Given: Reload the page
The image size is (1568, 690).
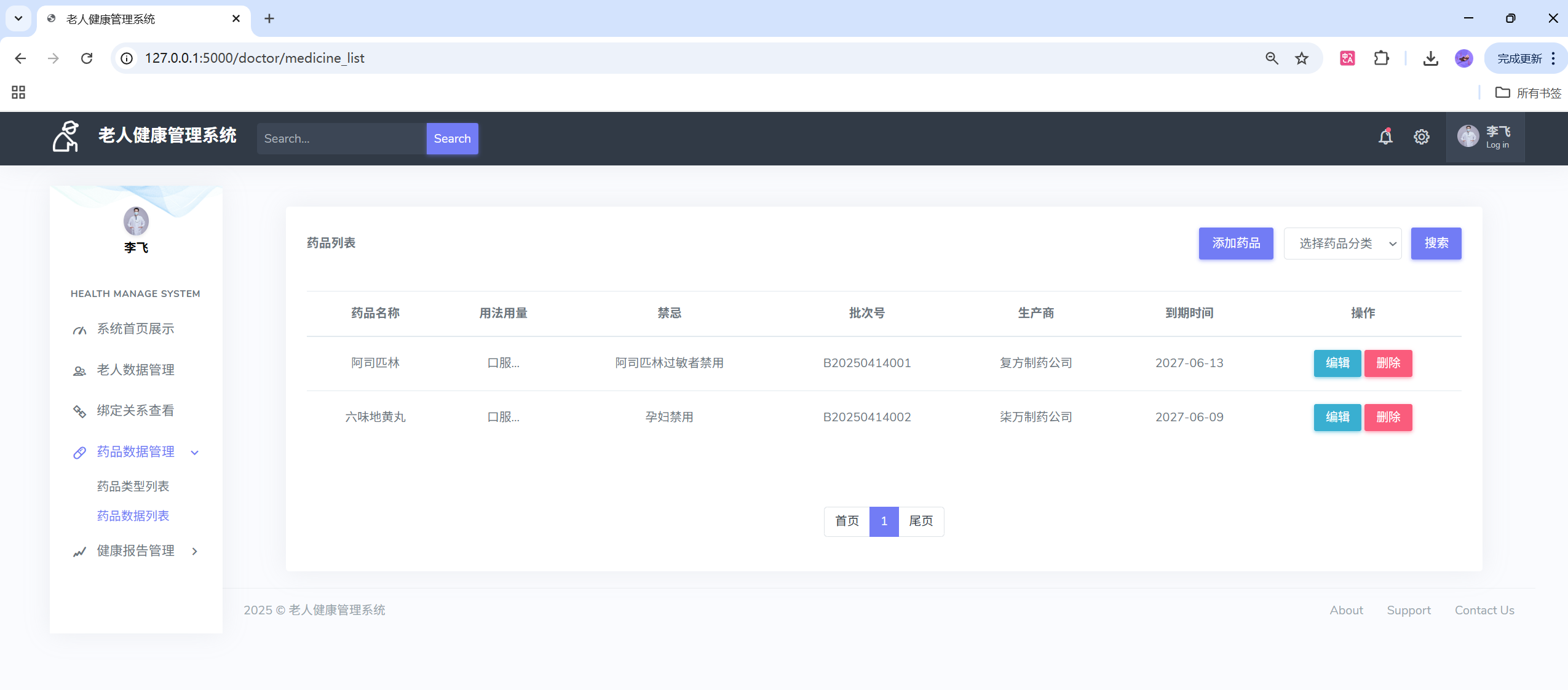Looking at the screenshot, I should click(x=87, y=58).
